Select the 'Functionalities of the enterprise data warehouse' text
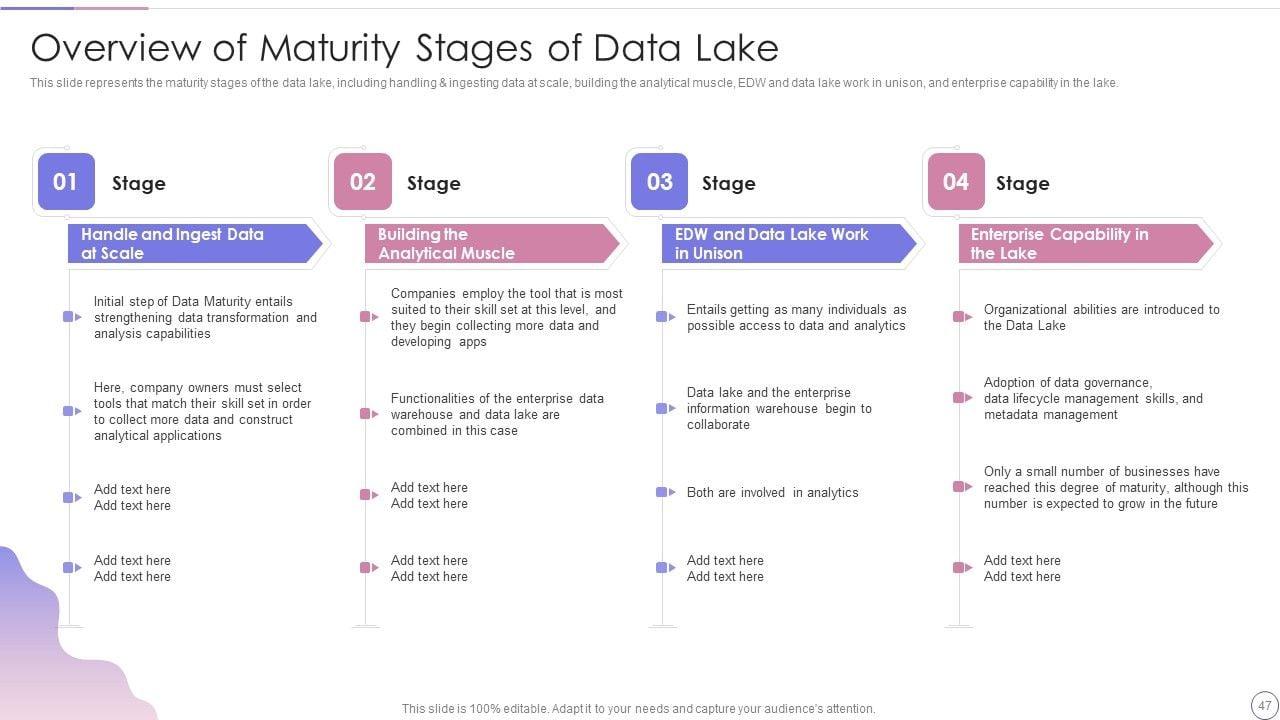1280x720 pixels. pos(497,414)
